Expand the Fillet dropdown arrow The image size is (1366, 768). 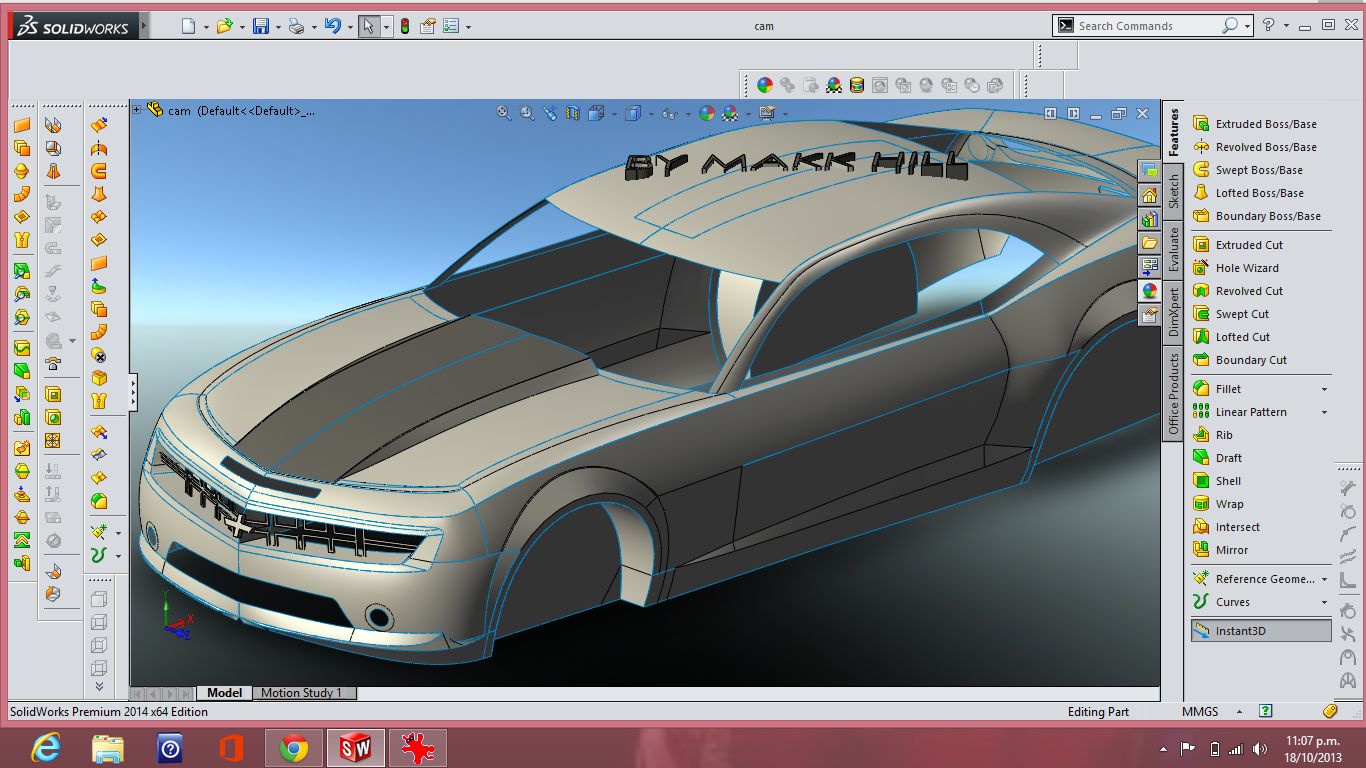1325,389
